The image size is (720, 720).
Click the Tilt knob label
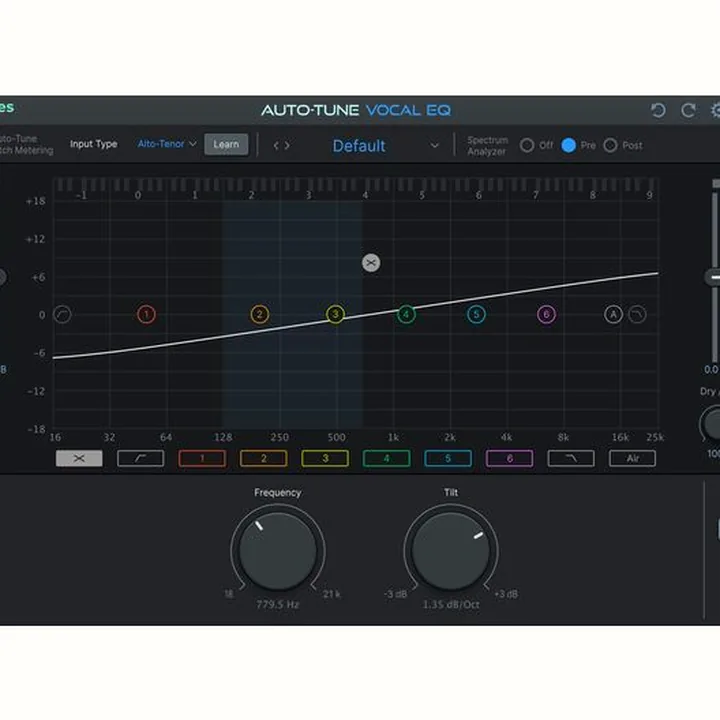click(451, 492)
